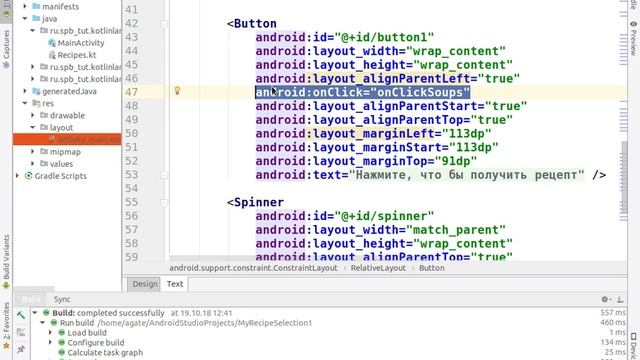Click green status icon beside Configure build
640x360 pixels.
[62, 342]
